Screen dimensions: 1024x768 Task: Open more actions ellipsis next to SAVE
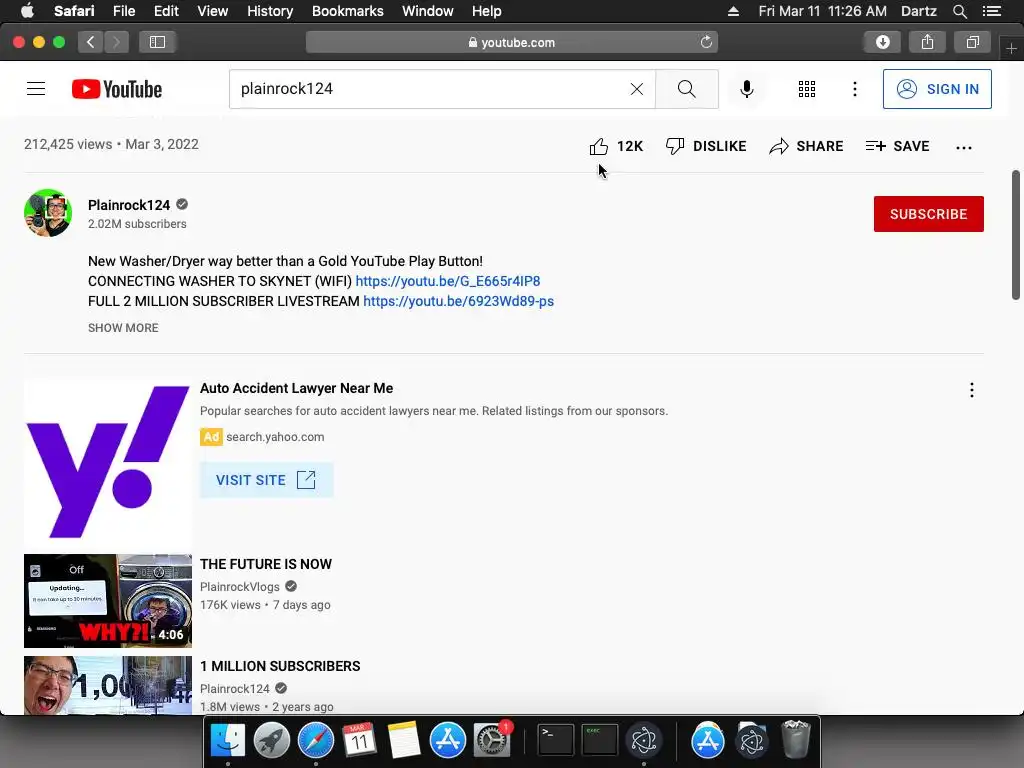[964, 148]
